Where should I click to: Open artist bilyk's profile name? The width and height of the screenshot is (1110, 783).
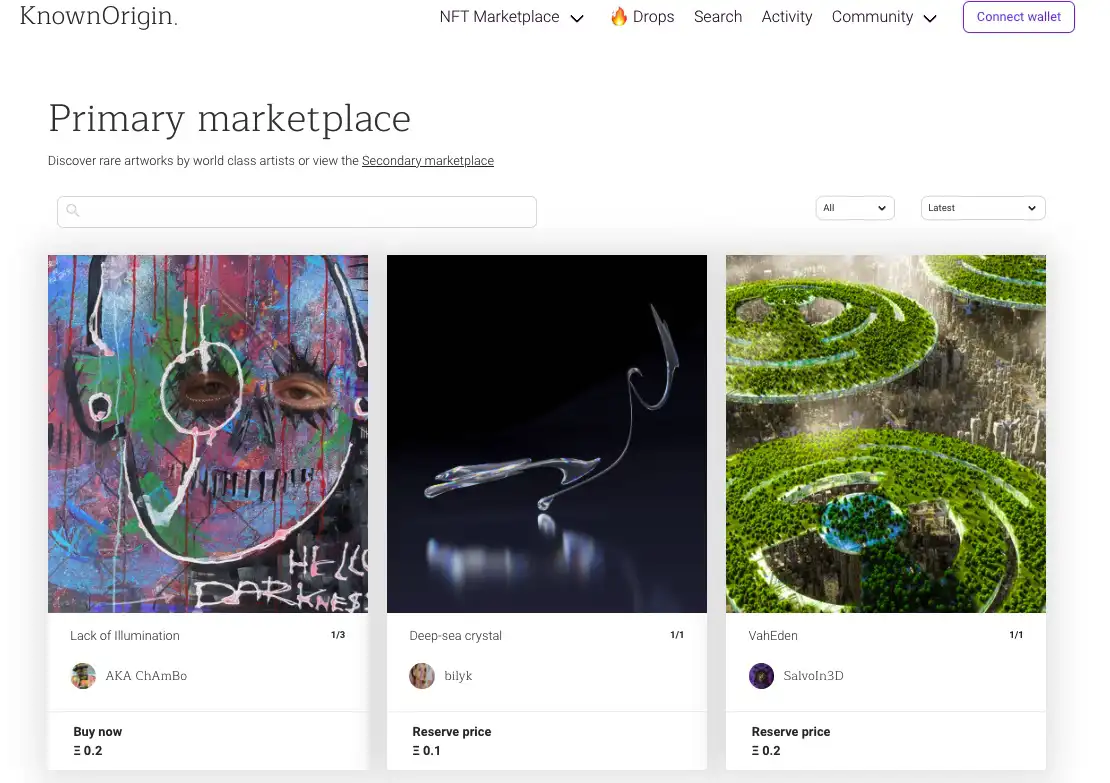click(x=458, y=676)
